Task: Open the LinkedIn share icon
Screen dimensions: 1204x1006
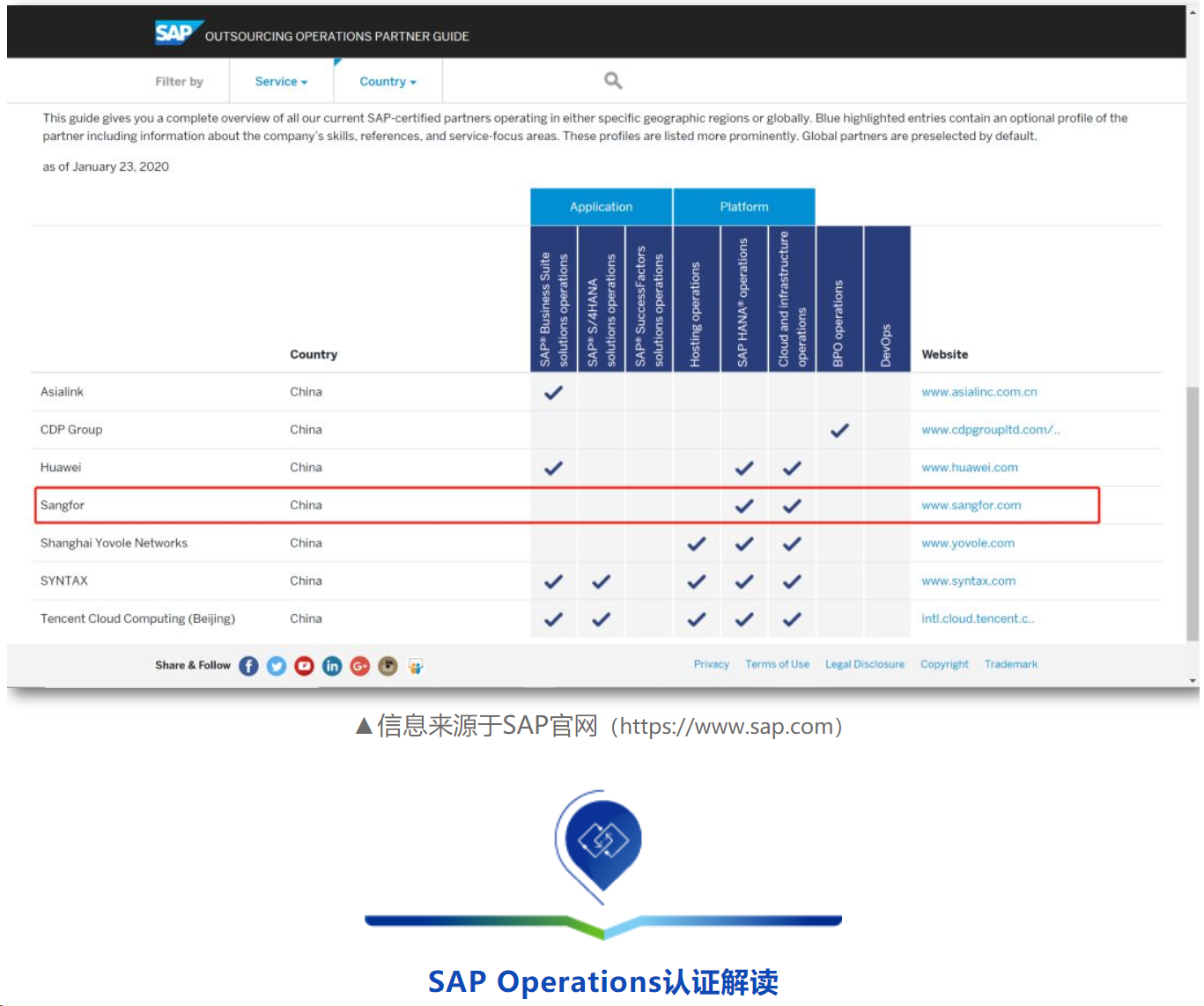Action: 332,666
